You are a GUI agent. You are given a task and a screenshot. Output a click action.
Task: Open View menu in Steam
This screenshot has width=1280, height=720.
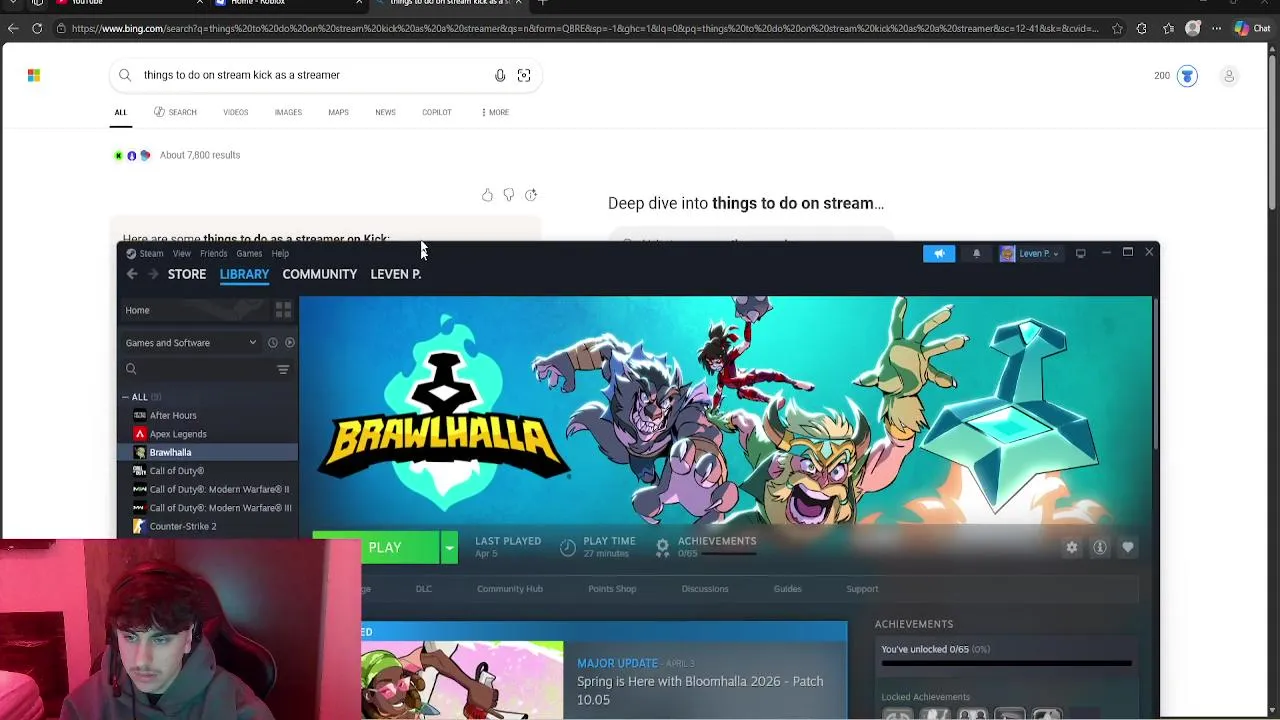[x=182, y=254]
